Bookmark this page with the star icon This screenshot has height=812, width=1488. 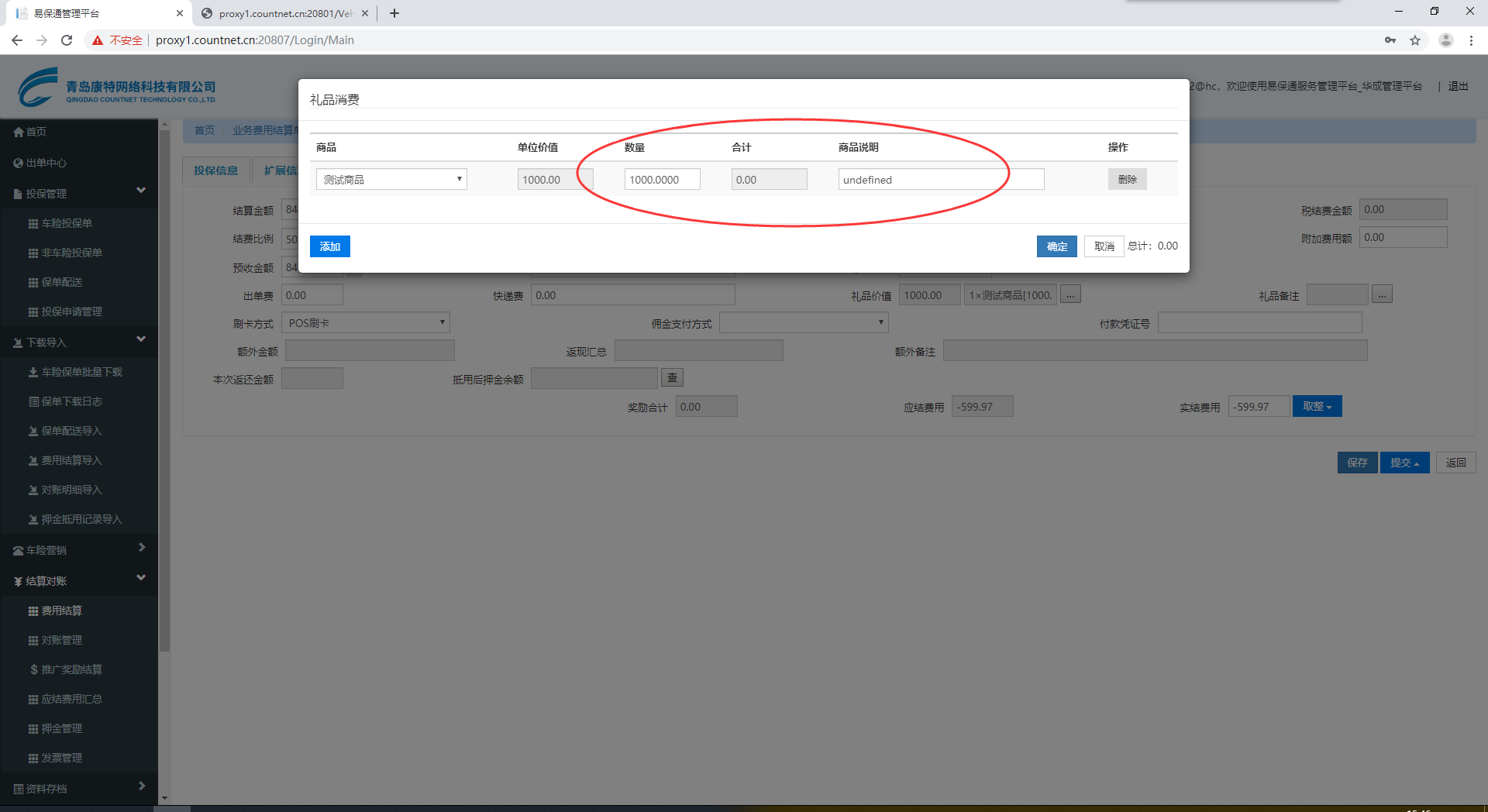coord(1415,40)
